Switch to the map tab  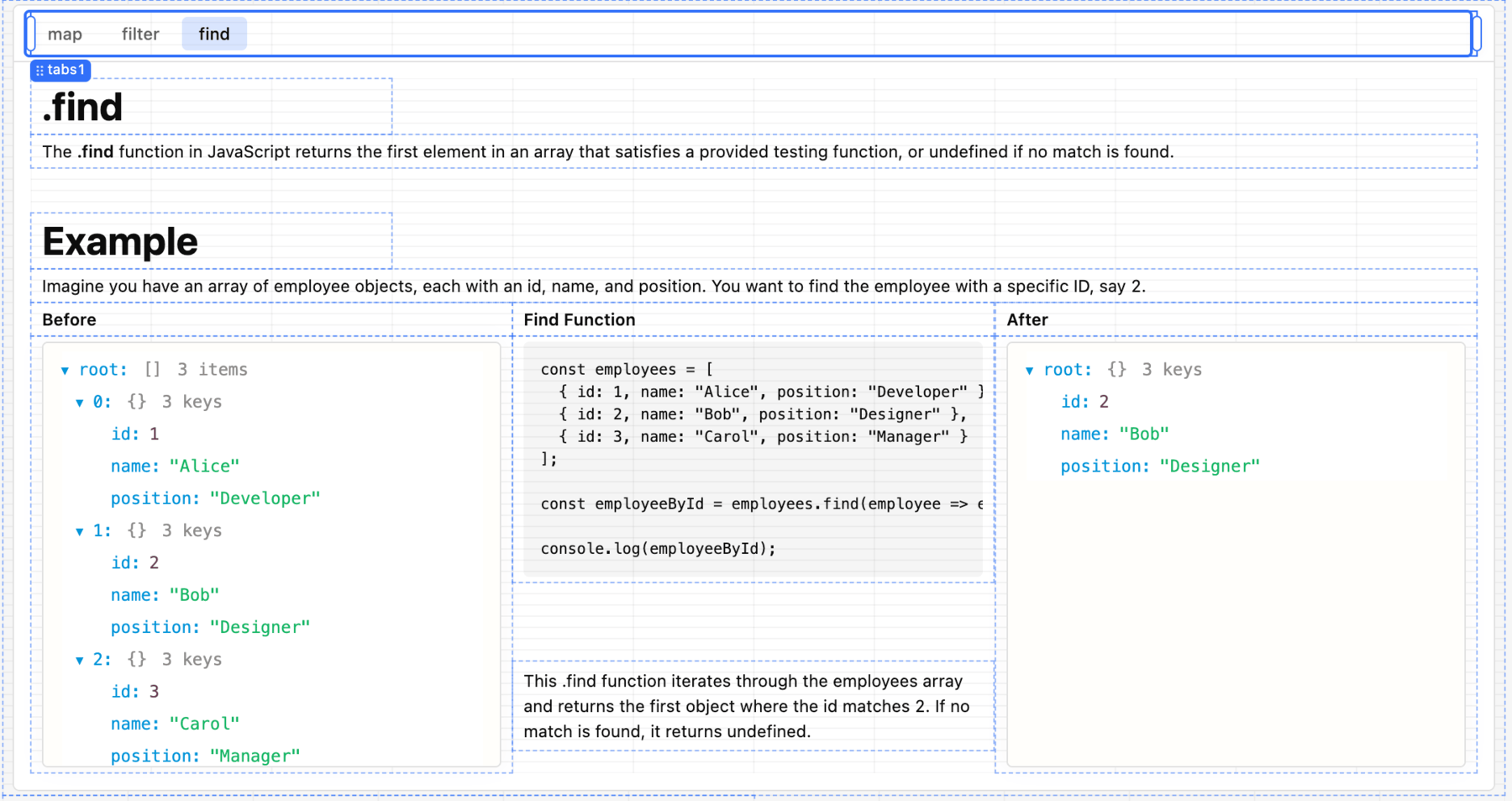(x=65, y=34)
